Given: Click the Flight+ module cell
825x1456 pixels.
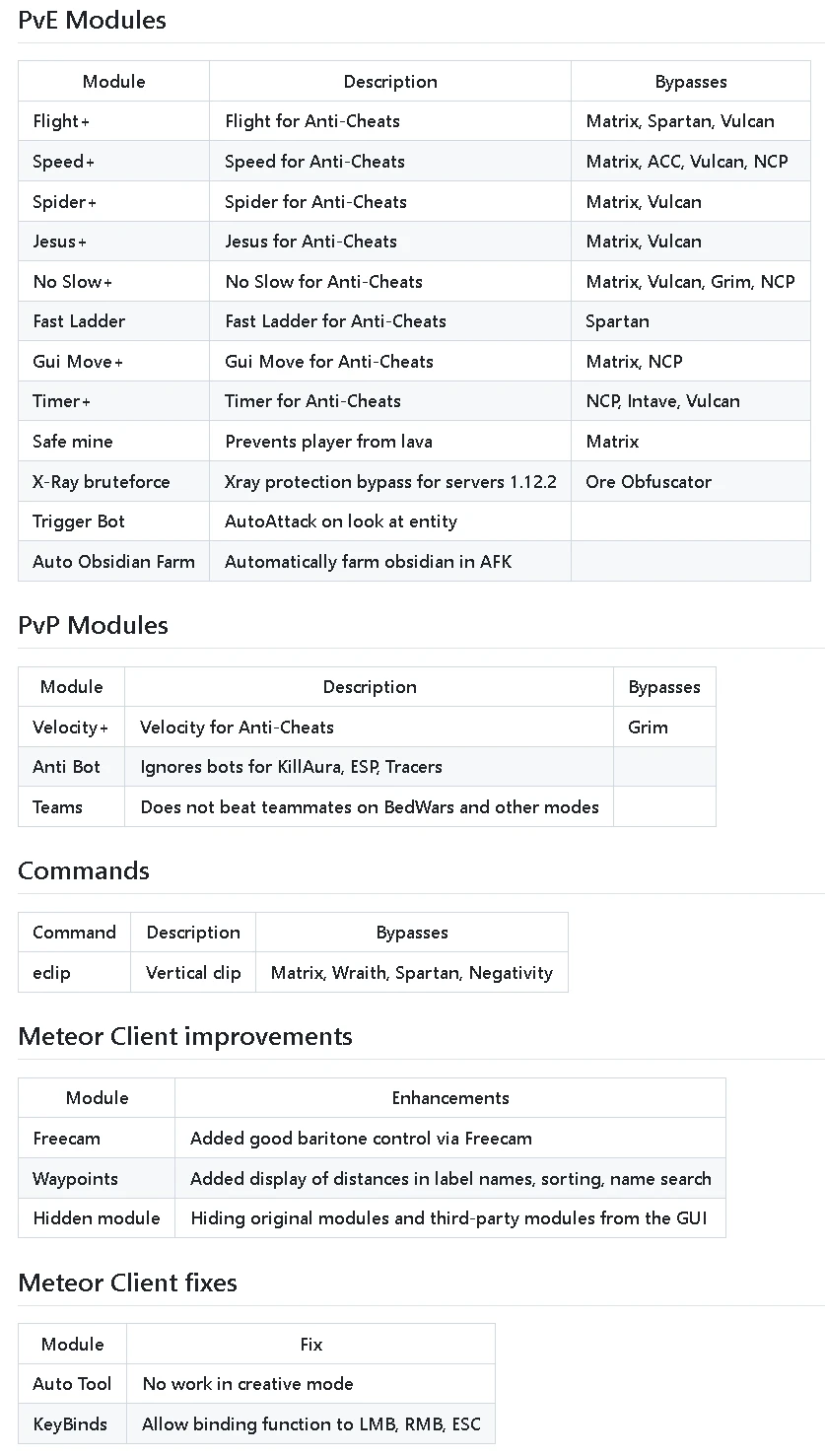Looking at the screenshot, I should tap(61, 121).
